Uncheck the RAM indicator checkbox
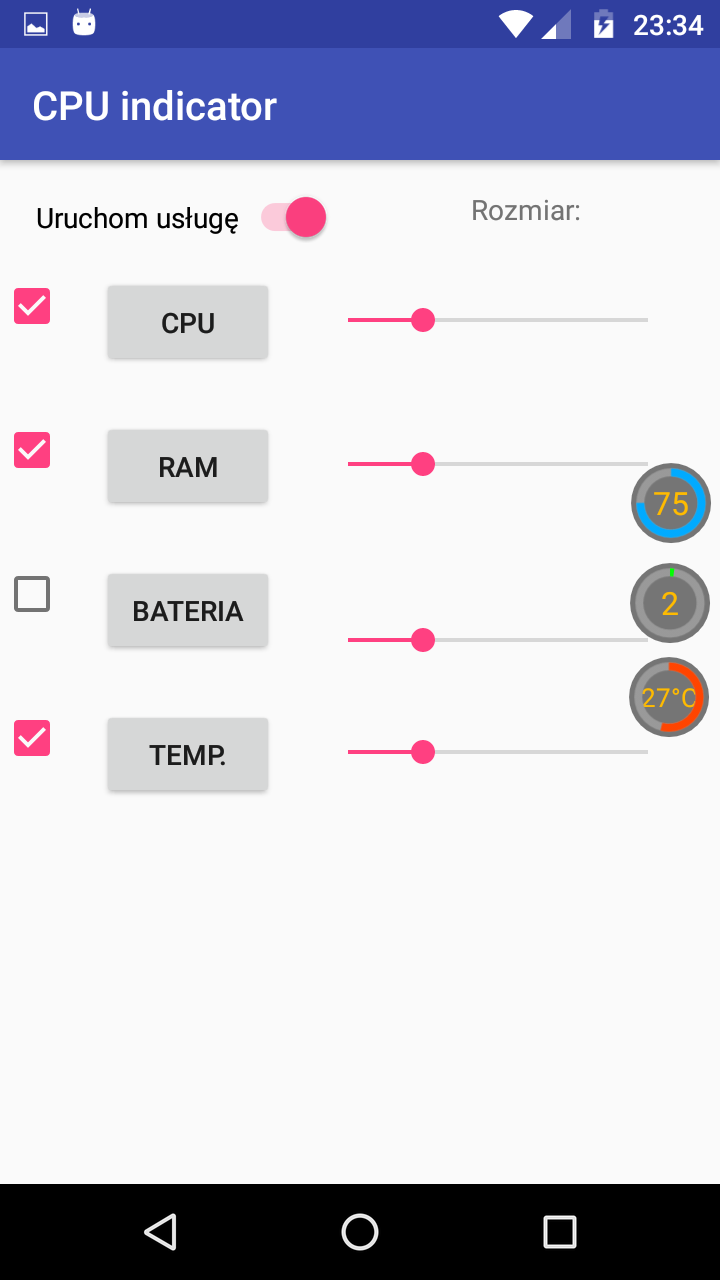 (x=32, y=450)
